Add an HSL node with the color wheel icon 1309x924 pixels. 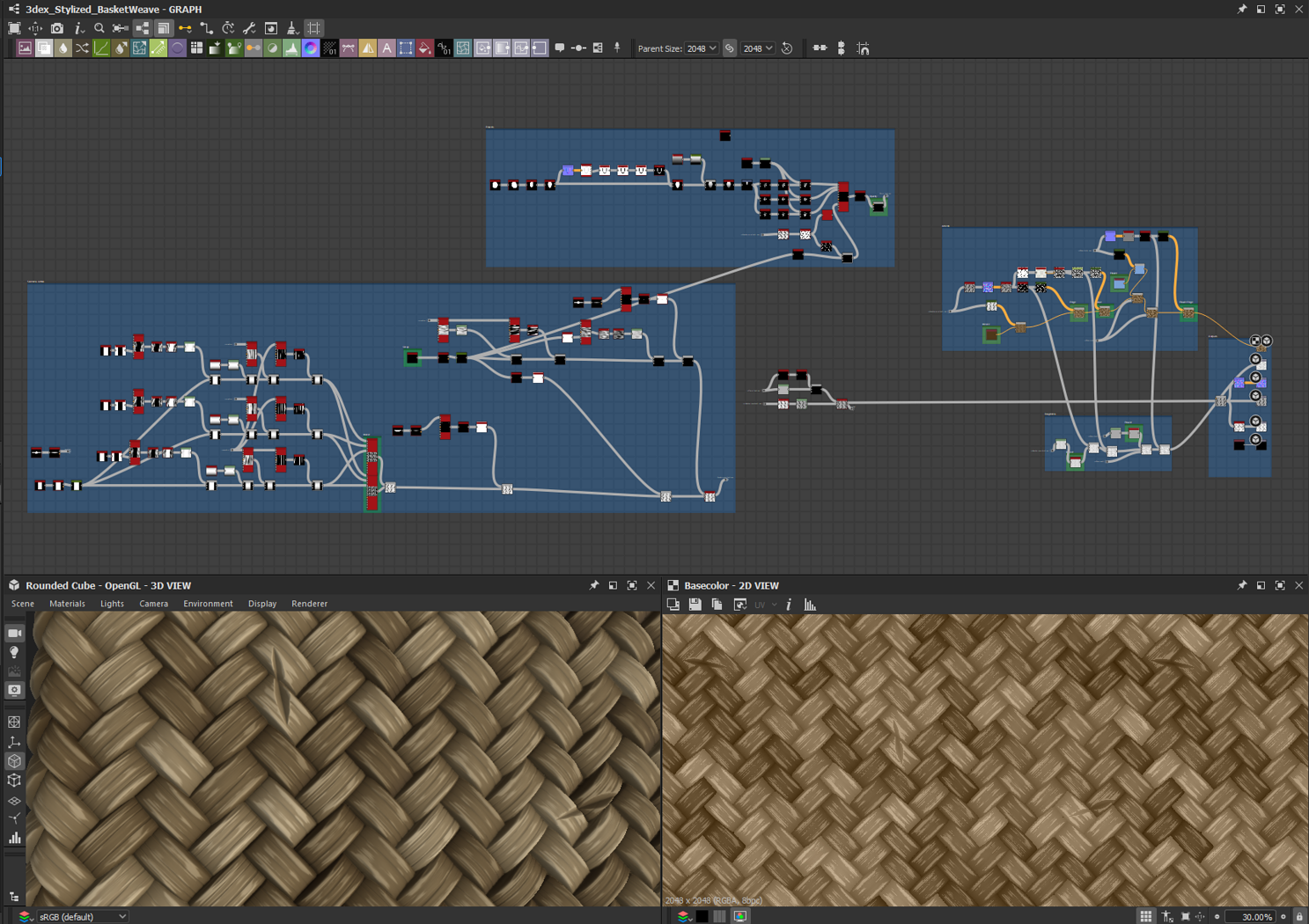[311, 48]
